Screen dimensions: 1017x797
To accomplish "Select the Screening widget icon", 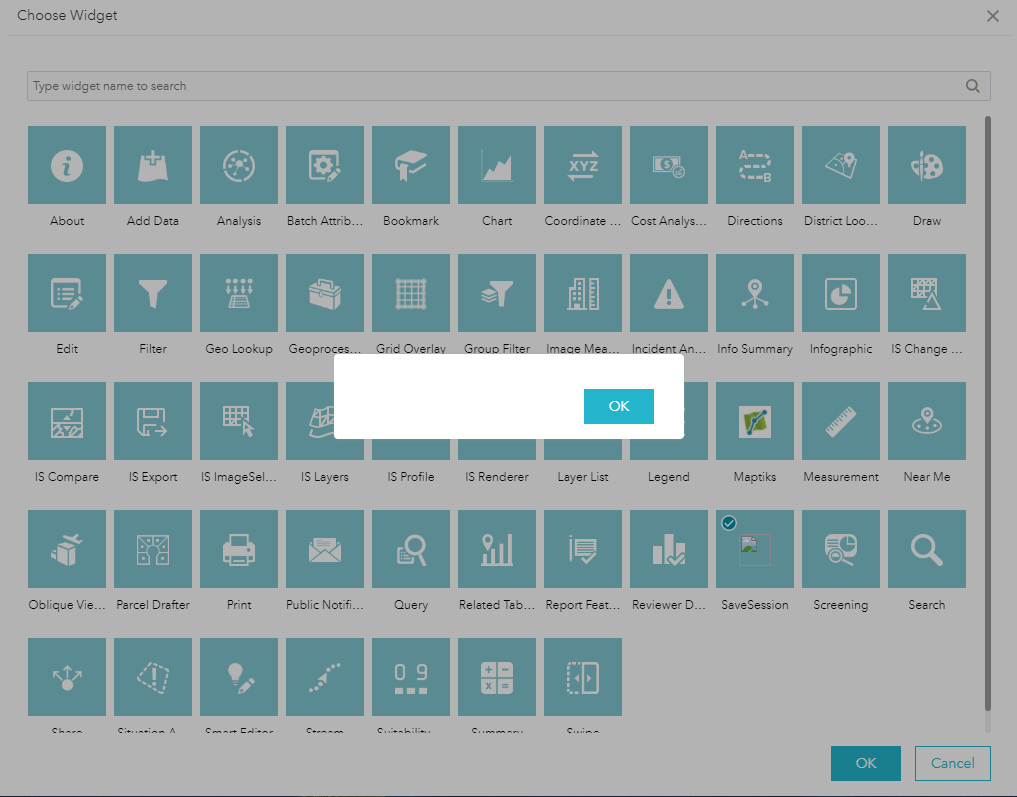I will pyautogui.click(x=840, y=549).
